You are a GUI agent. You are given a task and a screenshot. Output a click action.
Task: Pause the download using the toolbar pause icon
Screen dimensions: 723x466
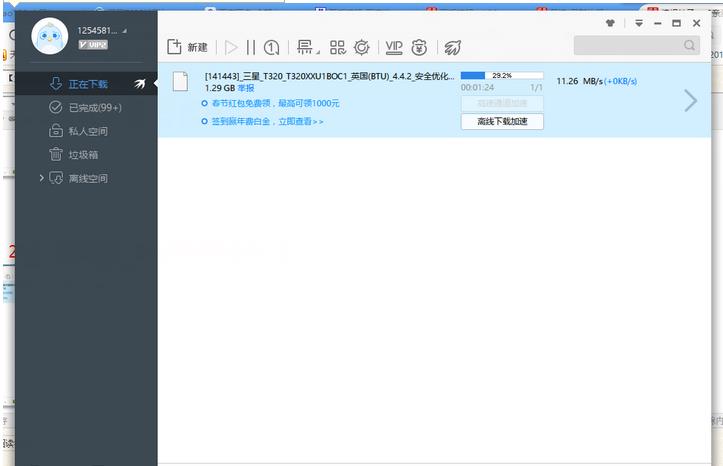[251, 47]
